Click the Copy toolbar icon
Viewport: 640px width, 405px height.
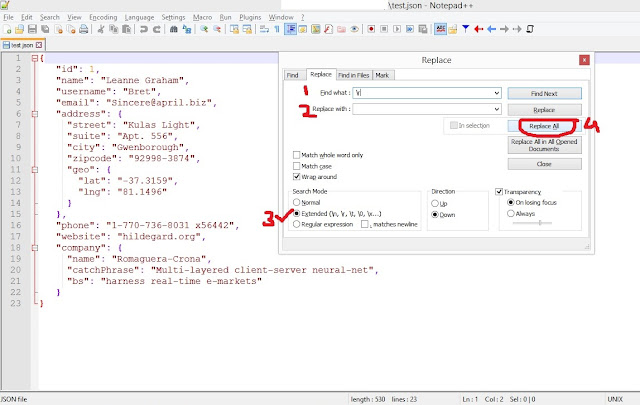tap(113, 29)
